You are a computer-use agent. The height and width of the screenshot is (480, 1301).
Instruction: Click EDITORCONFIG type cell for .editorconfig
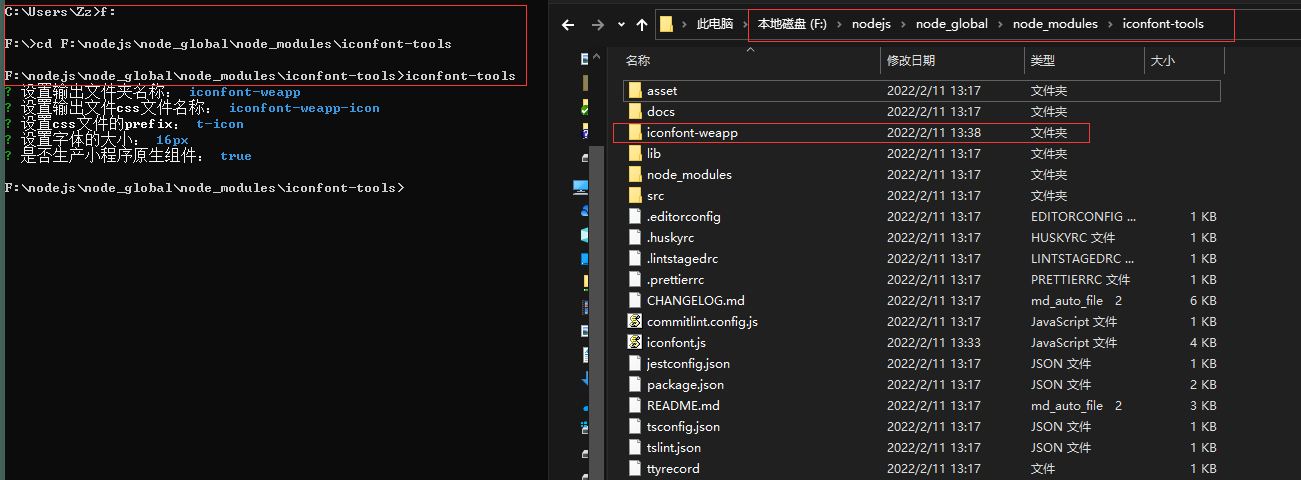pyautogui.click(x=1083, y=217)
